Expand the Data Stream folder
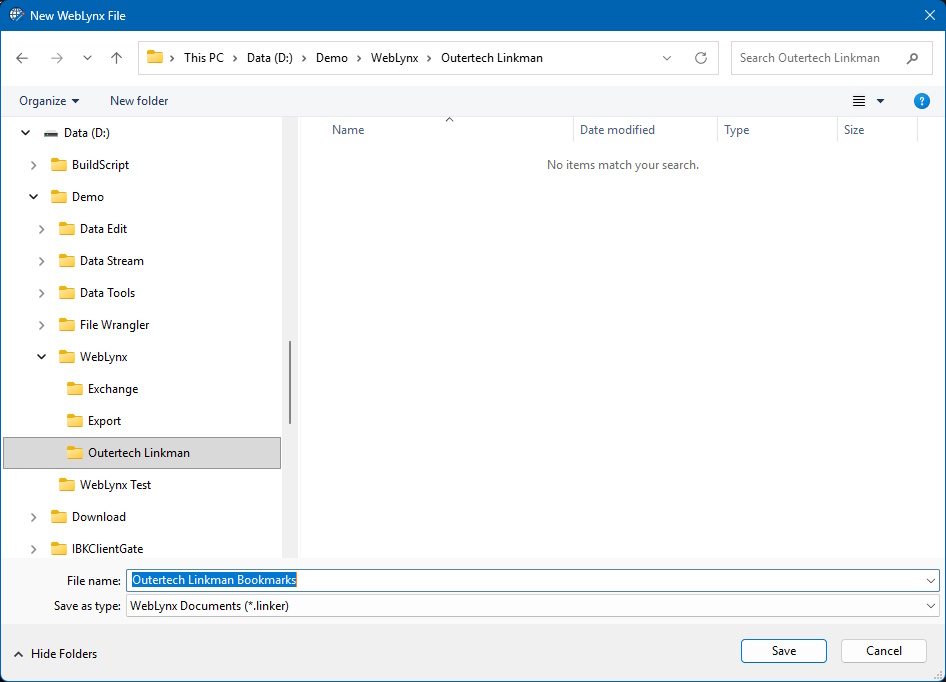 [41, 261]
